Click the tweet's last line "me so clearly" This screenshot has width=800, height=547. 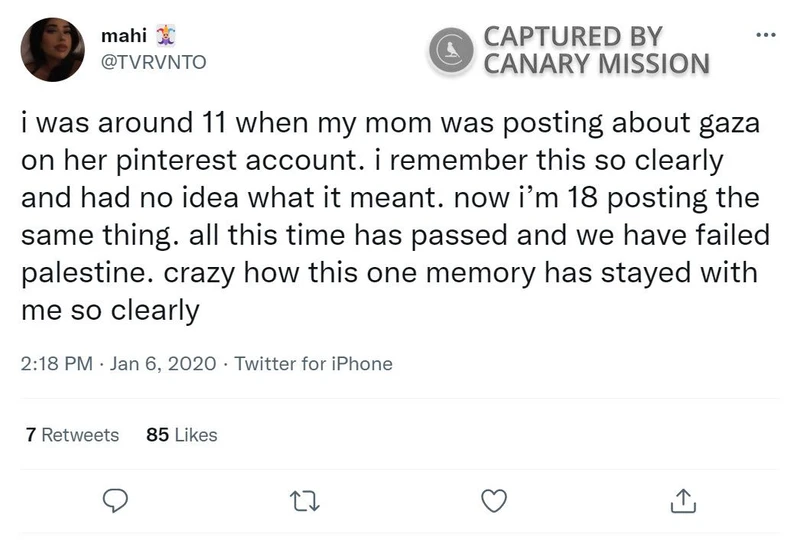[110, 311]
